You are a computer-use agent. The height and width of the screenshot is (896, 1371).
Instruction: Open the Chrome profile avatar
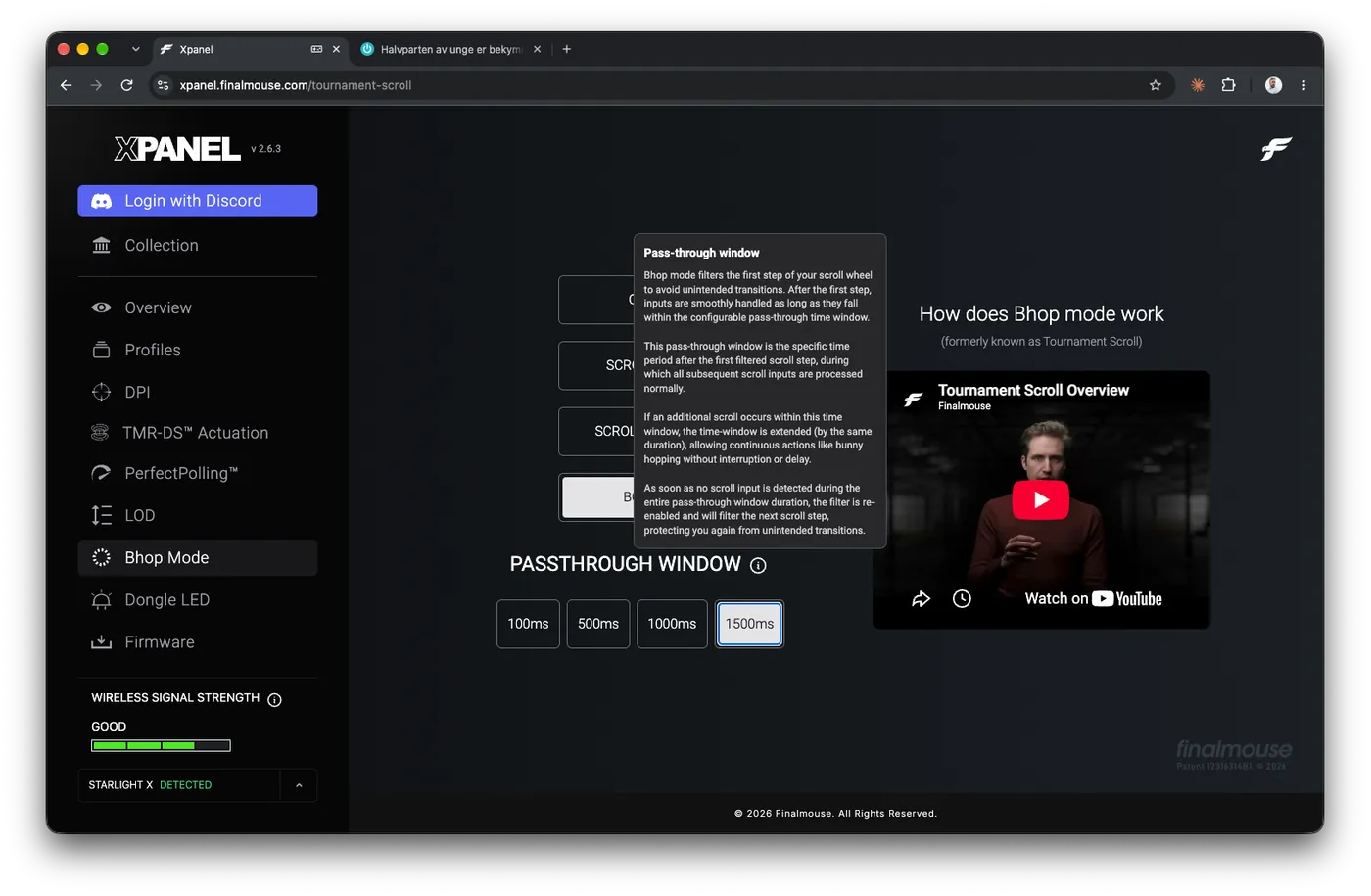pos(1273,85)
